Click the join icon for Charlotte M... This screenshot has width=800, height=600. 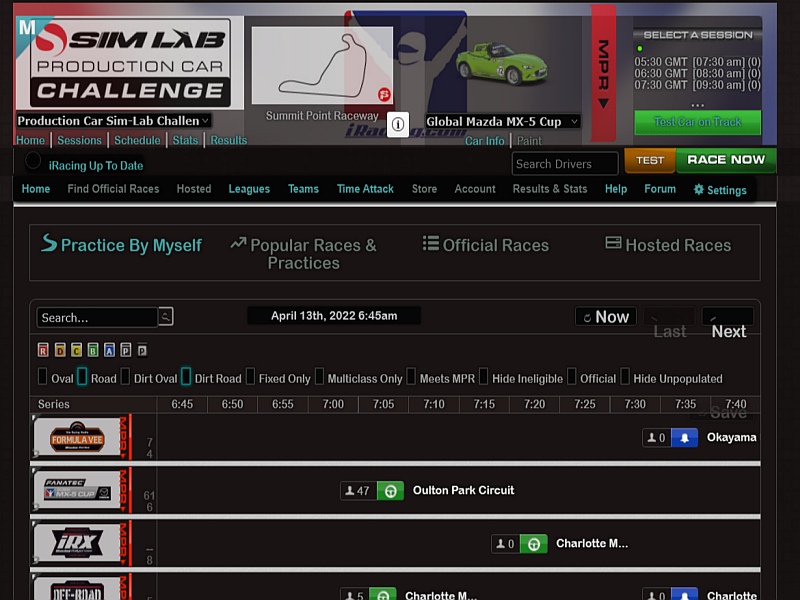(x=534, y=543)
